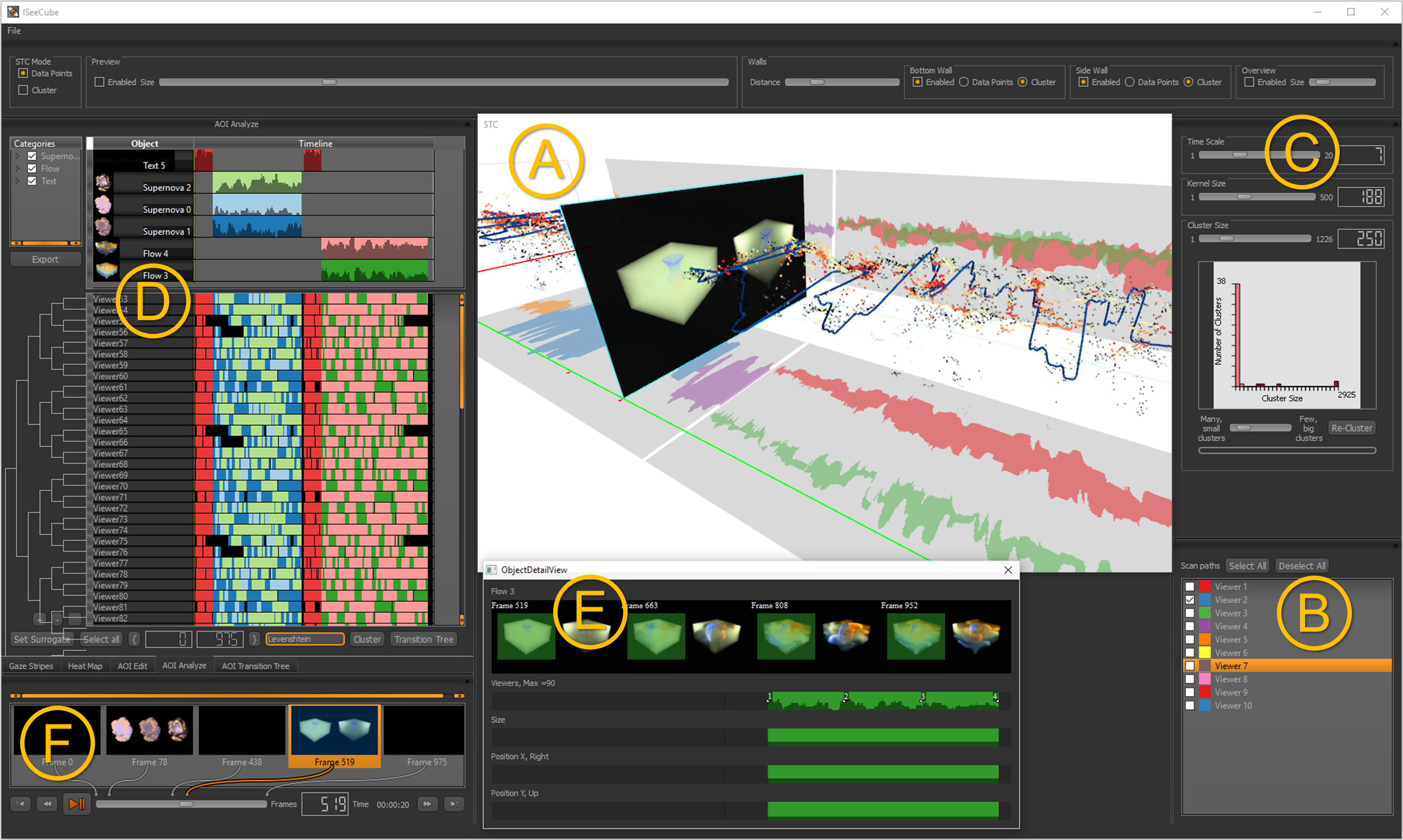This screenshot has height=840, width=1403.
Task: Enable the Preview checkbox
Action: tap(99, 82)
